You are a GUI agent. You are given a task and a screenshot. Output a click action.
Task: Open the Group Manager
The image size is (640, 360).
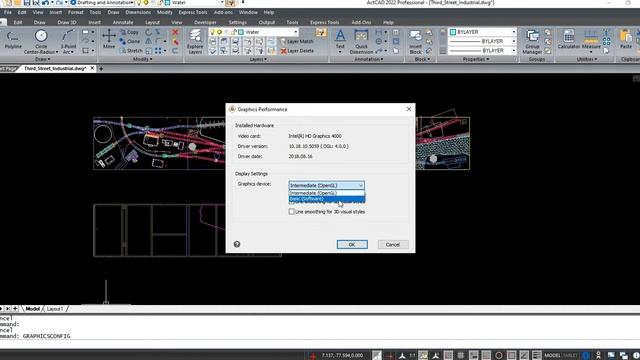pos(532,42)
